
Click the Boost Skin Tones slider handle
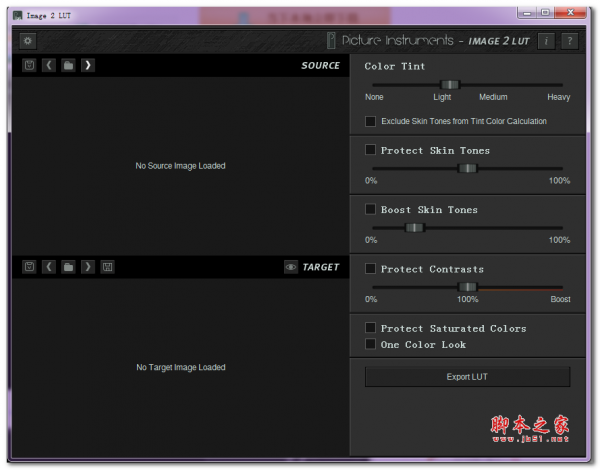pos(414,228)
